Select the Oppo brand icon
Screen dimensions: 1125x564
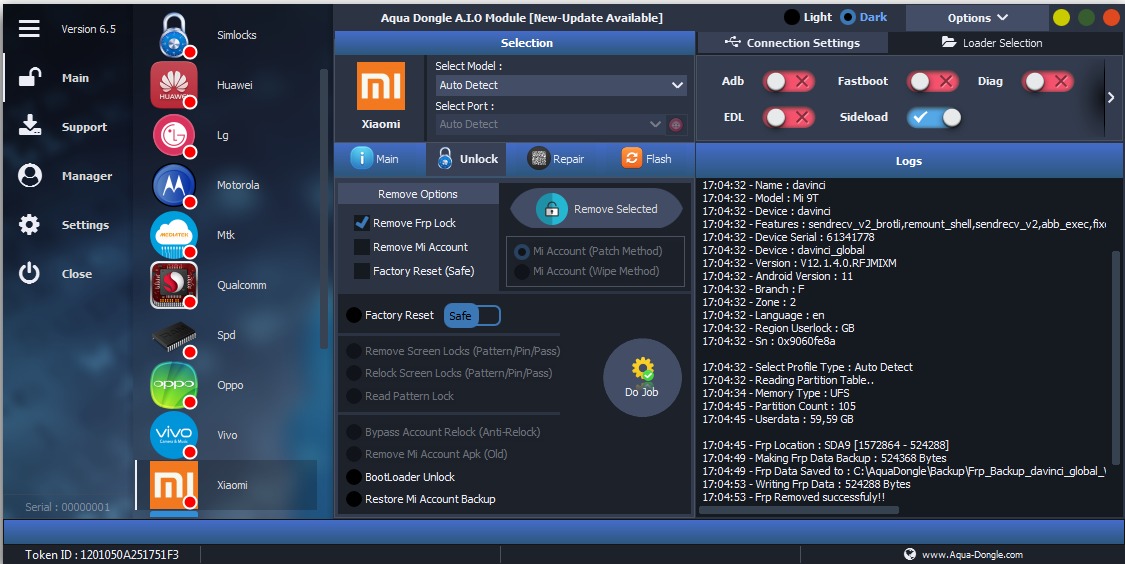click(174, 385)
